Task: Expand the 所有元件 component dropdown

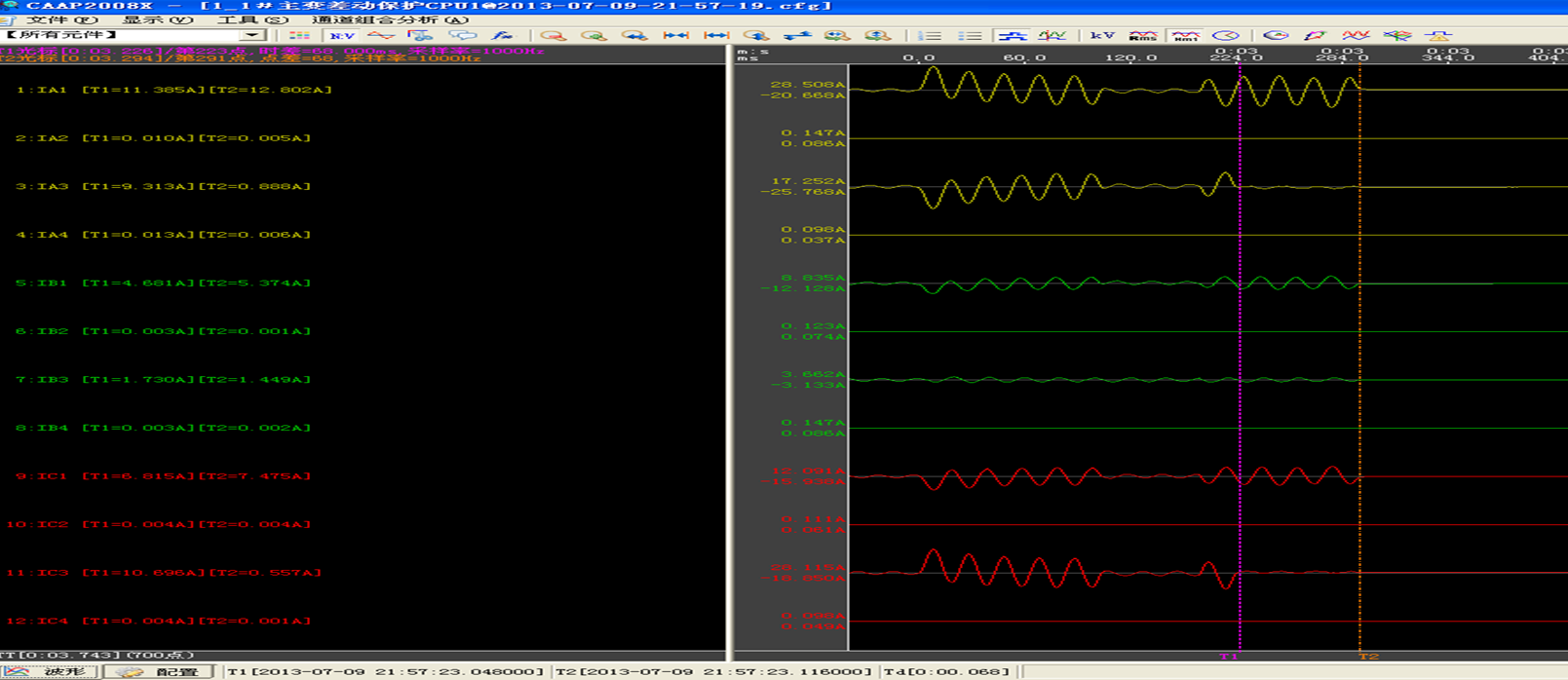Action: click(x=252, y=35)
